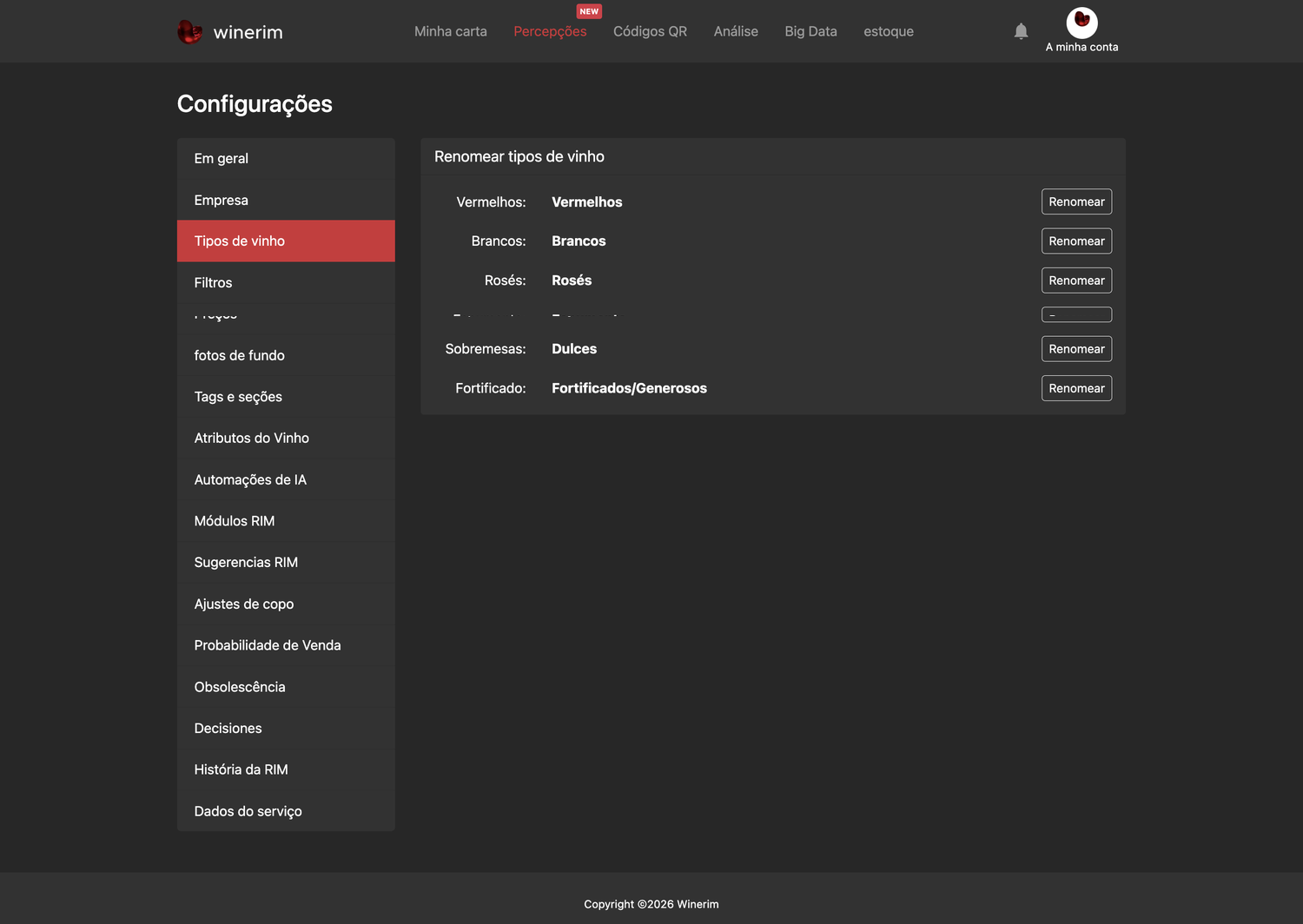1303x924 pixels.
Task: Open the account avatar icon
Action: (1081, 22)
